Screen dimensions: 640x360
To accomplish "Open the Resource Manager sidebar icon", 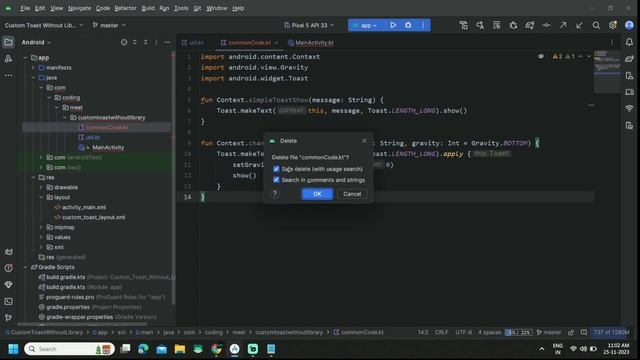I will [x=8, y=59].
